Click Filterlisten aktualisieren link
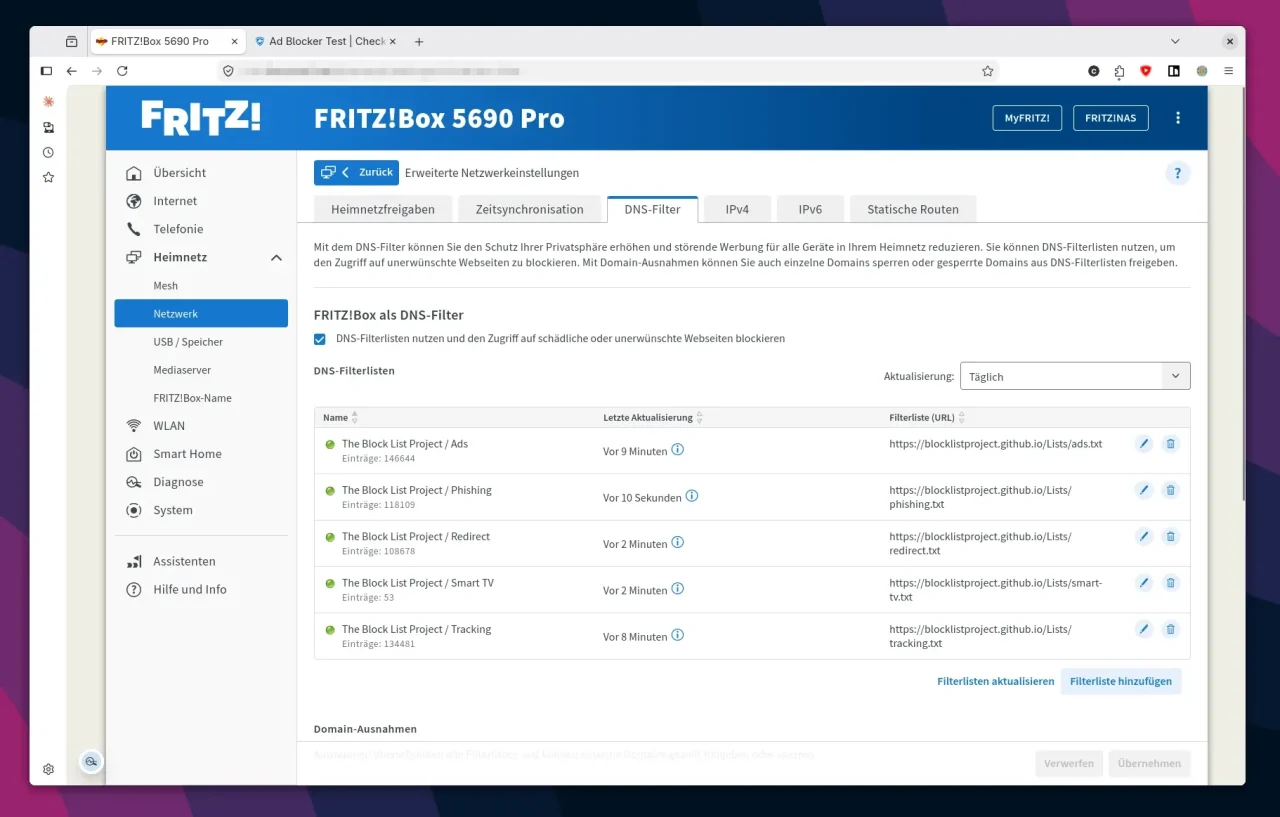The width and height of the screenshot is (1280, 817). 996,681
